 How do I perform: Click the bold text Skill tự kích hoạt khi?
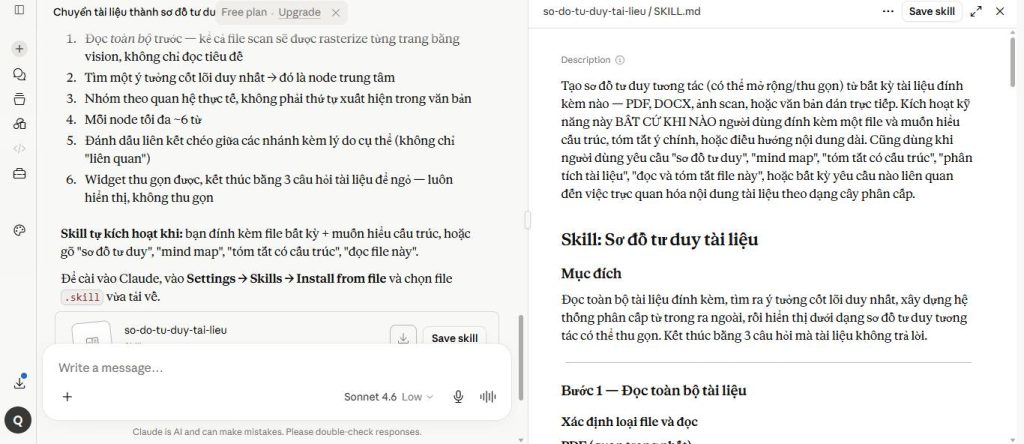point(121,234)
